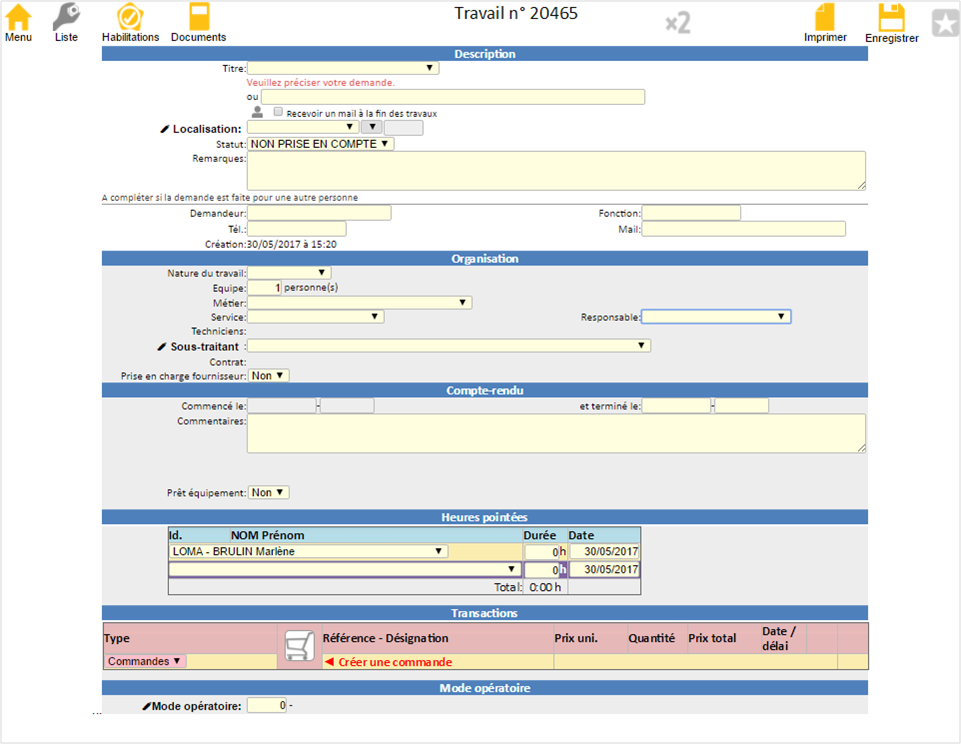Click the Fonction input field
961x744 pixels.
(x=691, y=213)
